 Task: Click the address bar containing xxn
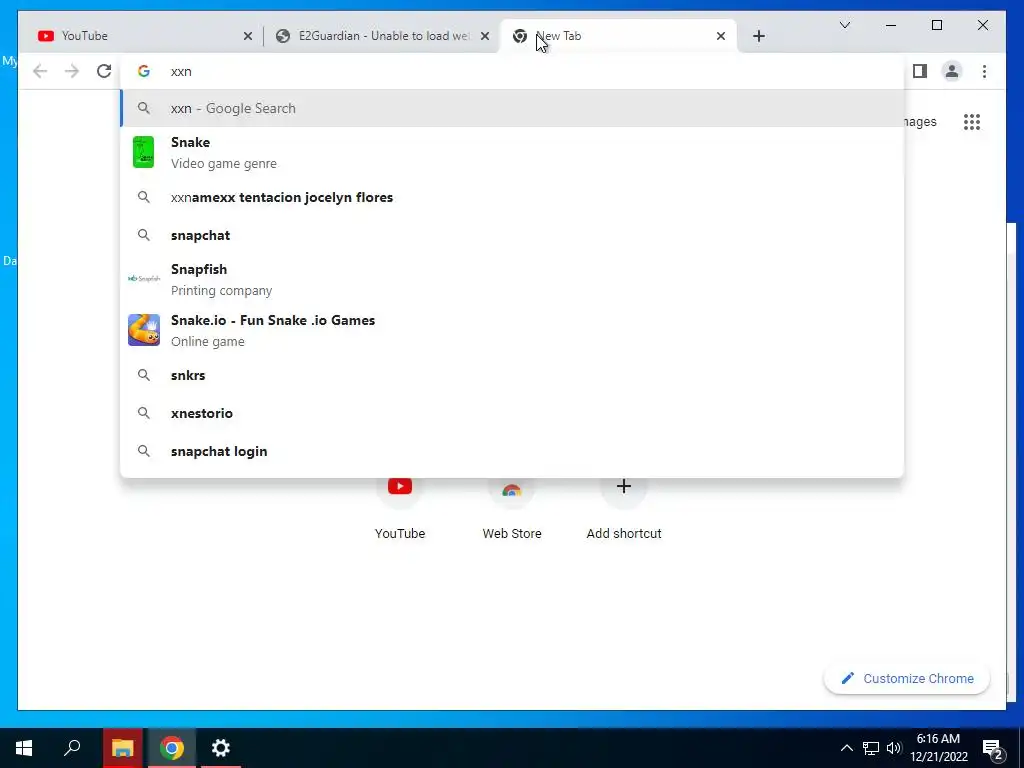pos(512,71)
